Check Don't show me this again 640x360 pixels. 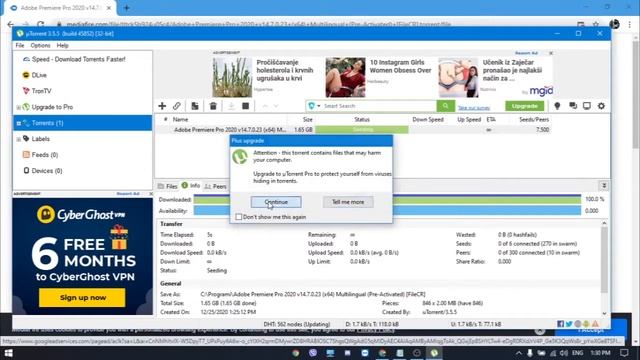tap(239, 217)
